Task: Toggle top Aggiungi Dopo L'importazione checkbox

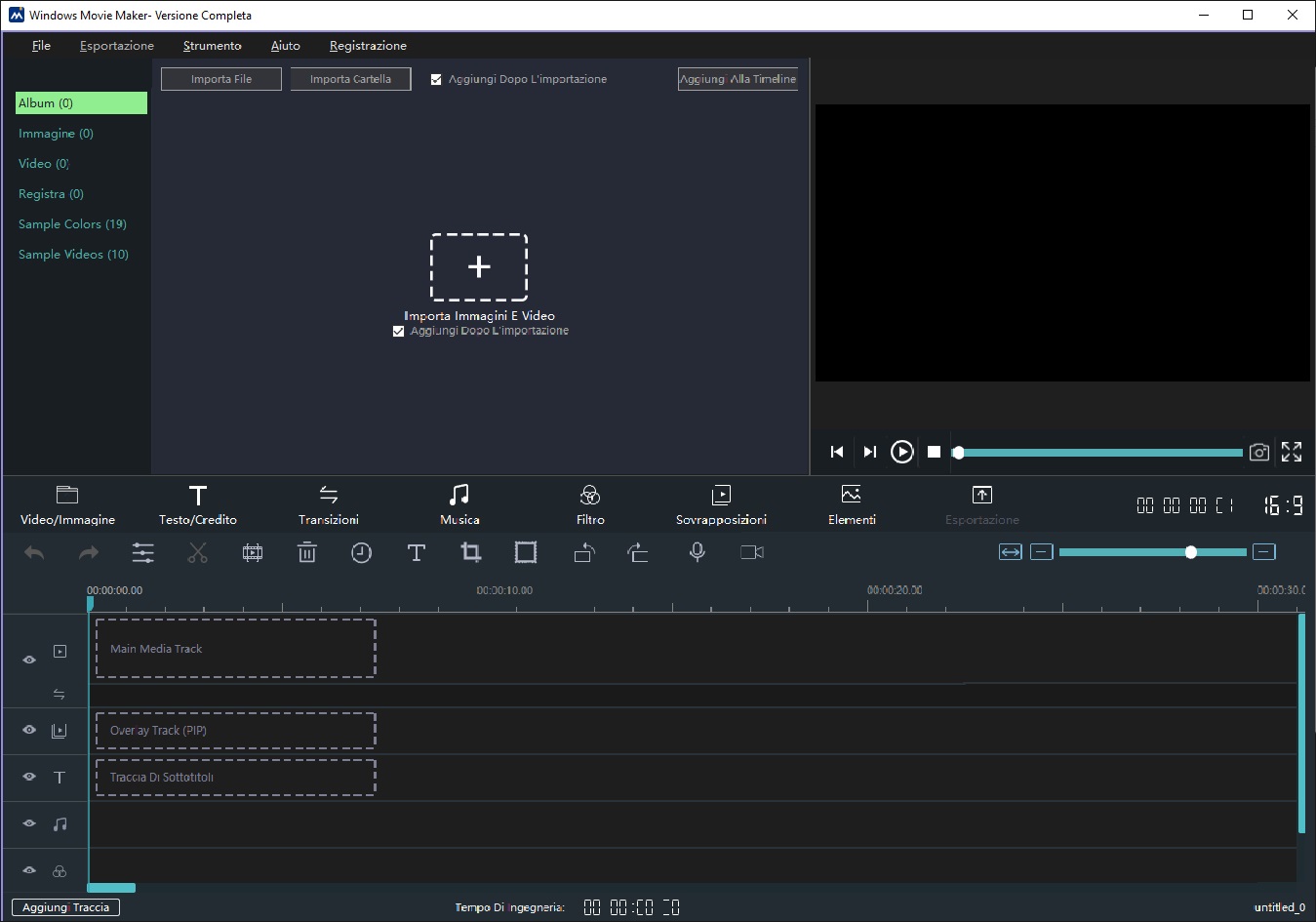Action: point(436,80)
